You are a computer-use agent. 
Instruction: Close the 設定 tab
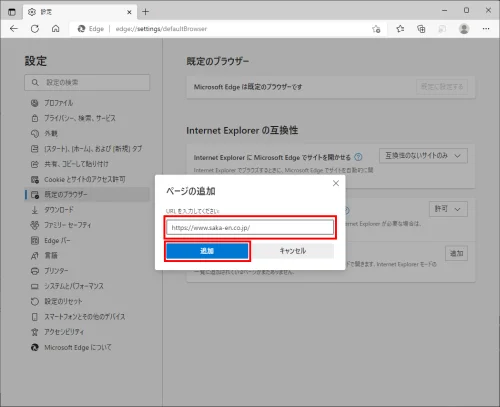tap(129, 12)
